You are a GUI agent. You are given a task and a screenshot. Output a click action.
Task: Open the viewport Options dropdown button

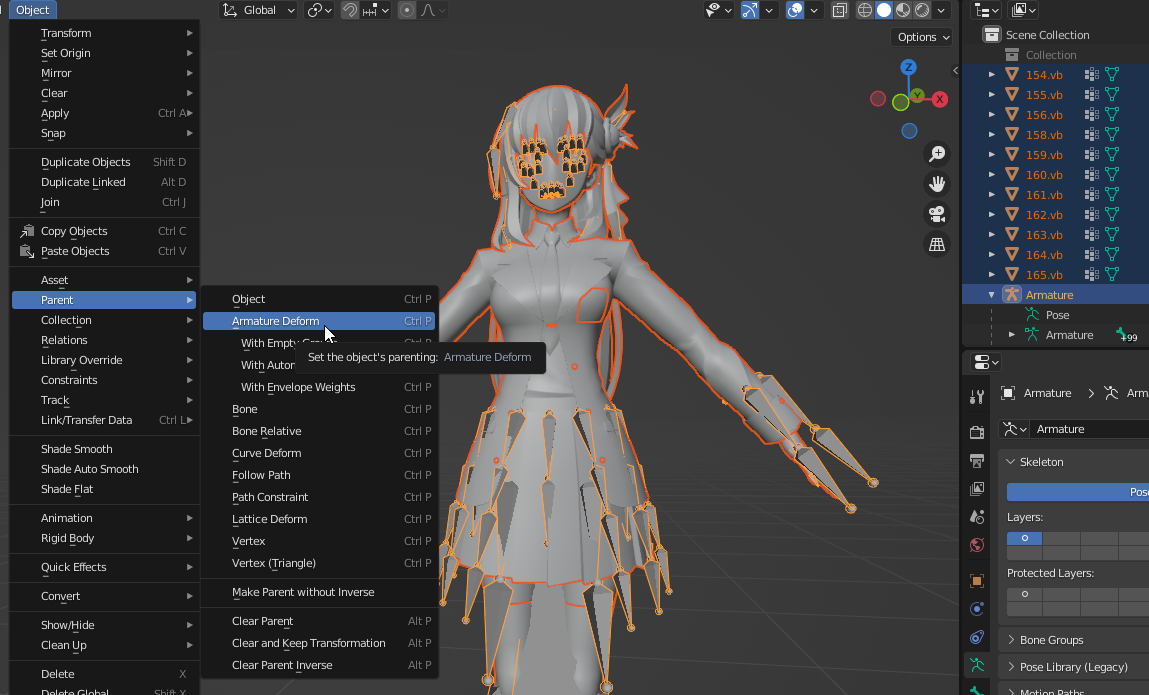pos(923,37)
